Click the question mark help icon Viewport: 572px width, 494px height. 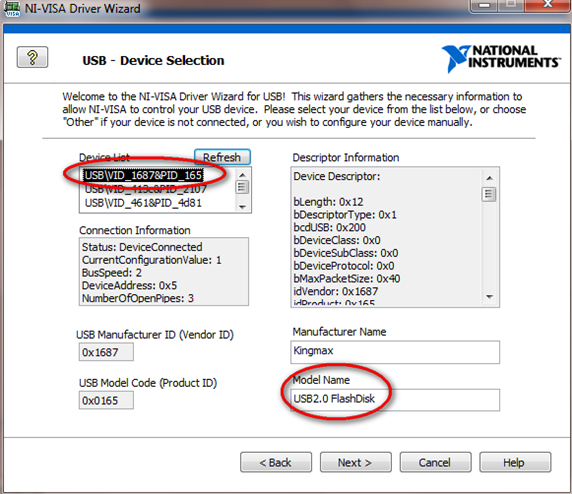[32, 57]
